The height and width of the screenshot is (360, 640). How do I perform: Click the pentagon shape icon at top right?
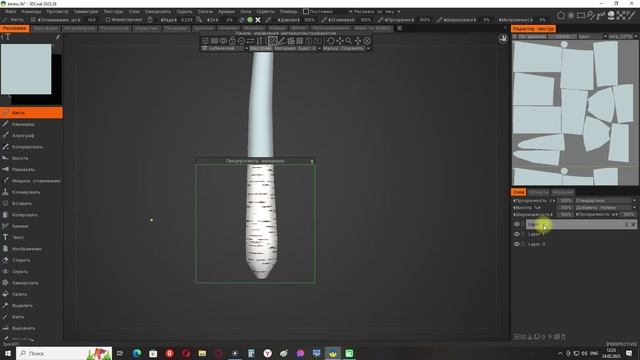(561, 16)
